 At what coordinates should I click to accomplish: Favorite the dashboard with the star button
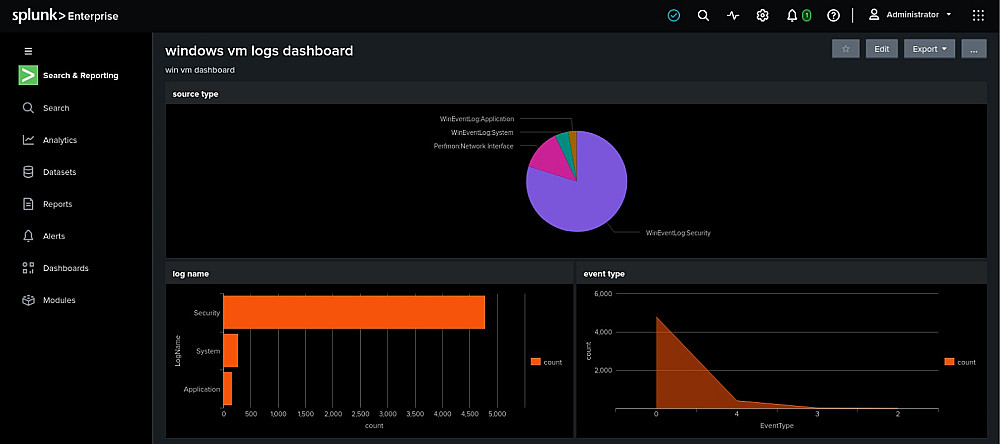coord(846,48)
